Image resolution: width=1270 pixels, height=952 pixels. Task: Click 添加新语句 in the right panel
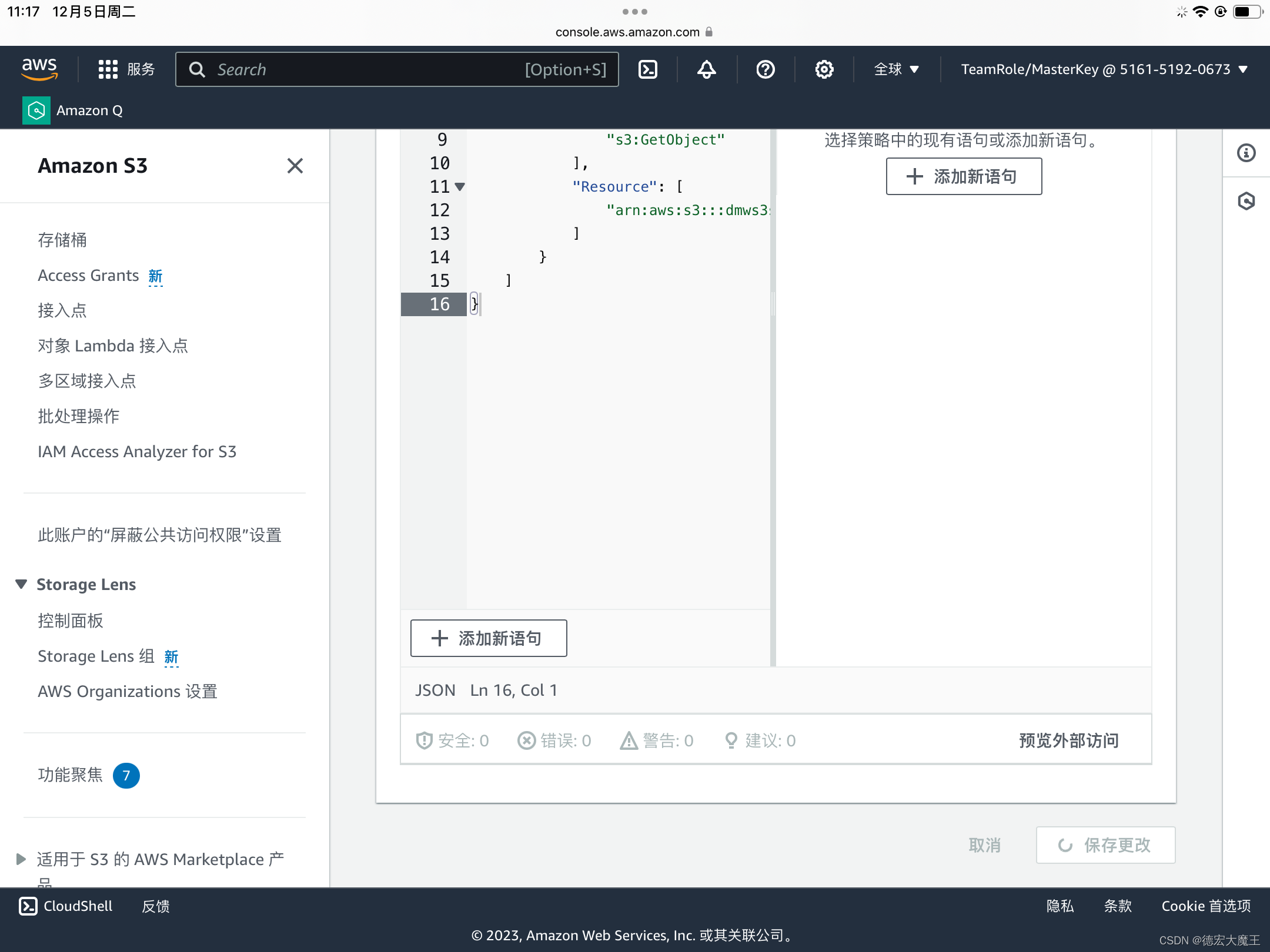(964, 176)
